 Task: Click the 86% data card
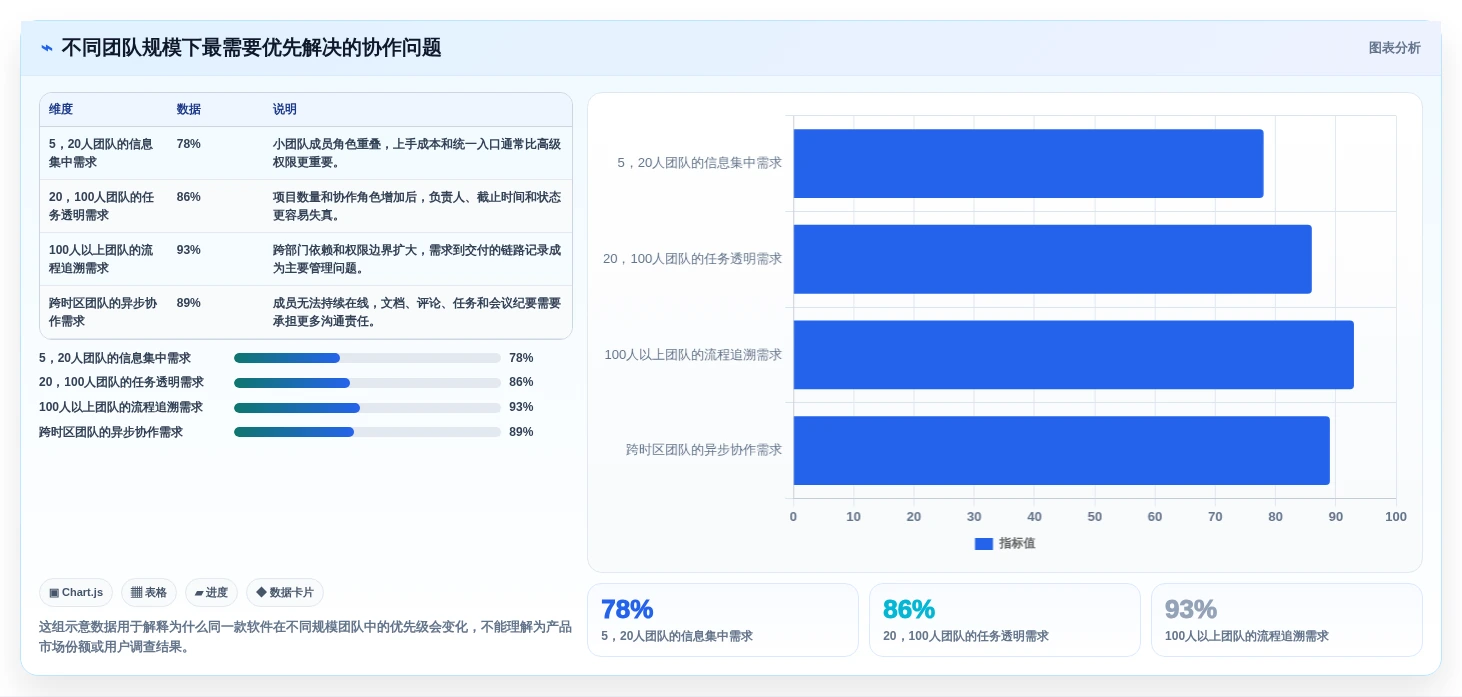pos(1004,620)
